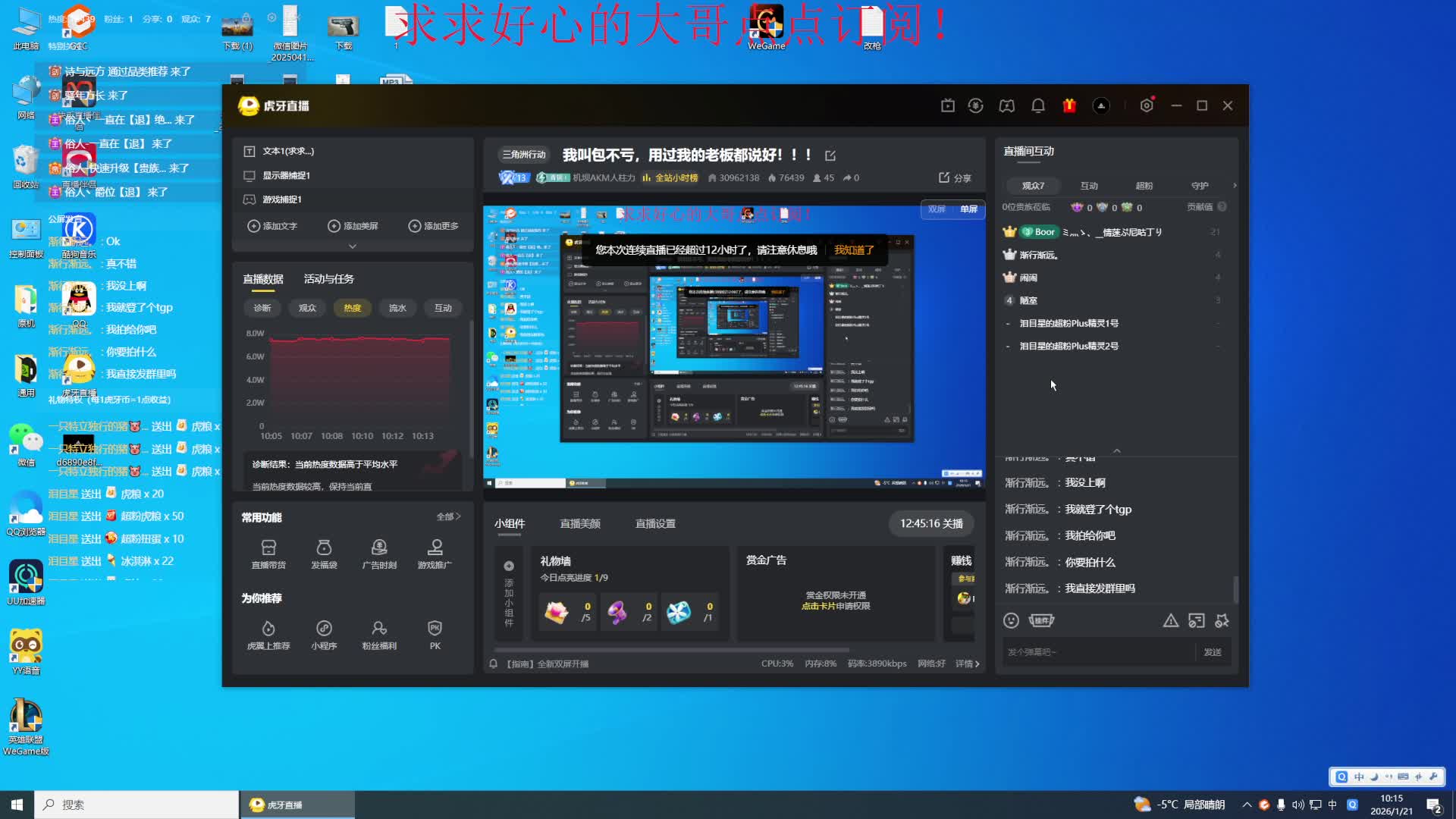Image resolution: width=1456 pixels, height=819 pixels.
Task: Click the edit icon next to stream title
Action: [x=830, y=155]
